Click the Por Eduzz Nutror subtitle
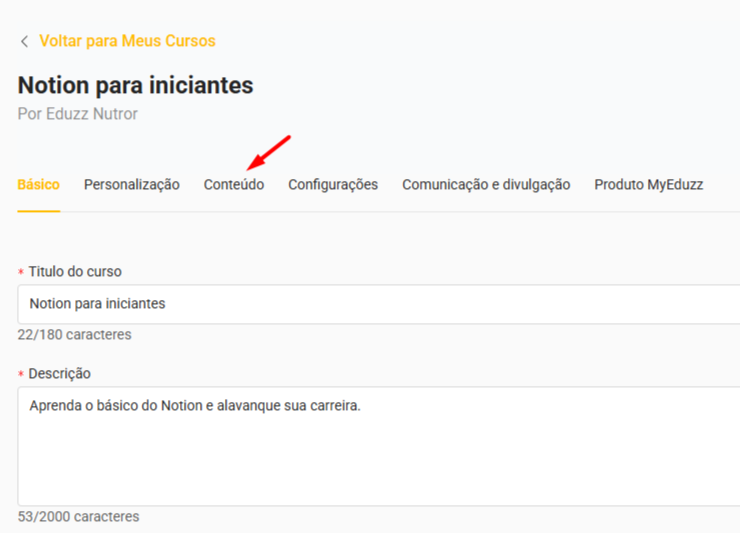Viewport: 740px width, 533px height. tap(77, 114)
